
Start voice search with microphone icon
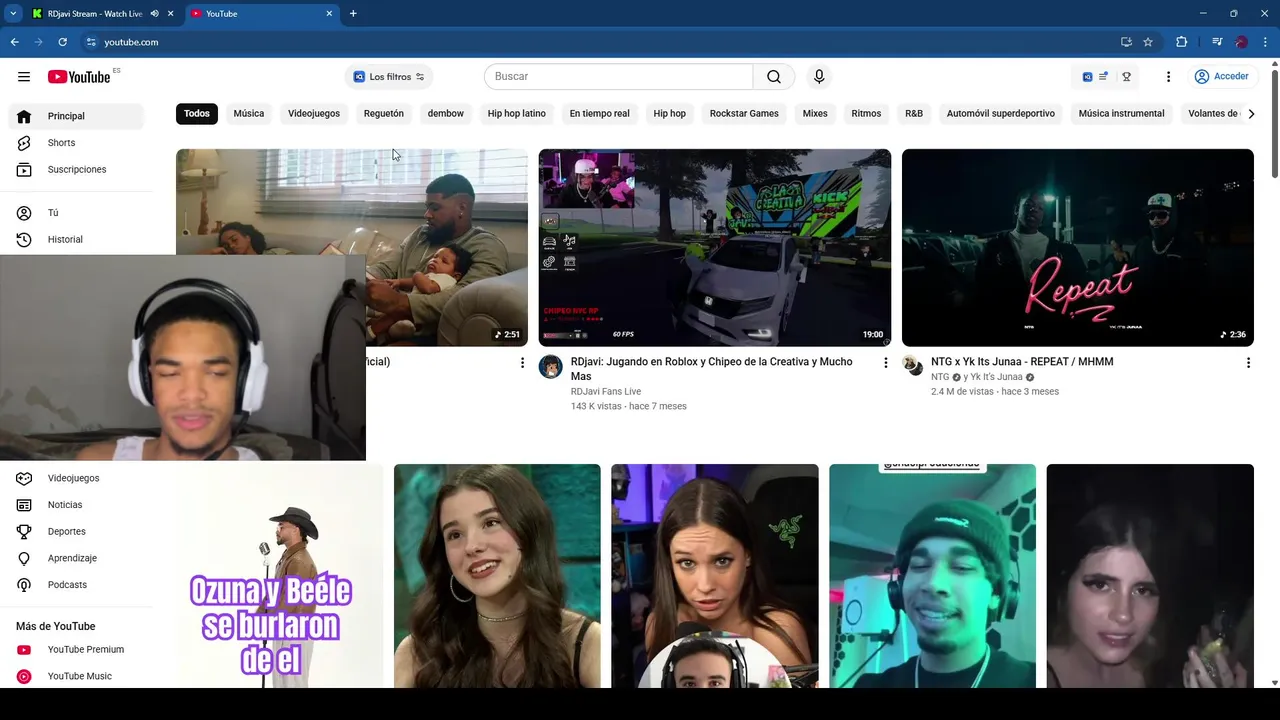pyautogui.click(x=819, y=77)
